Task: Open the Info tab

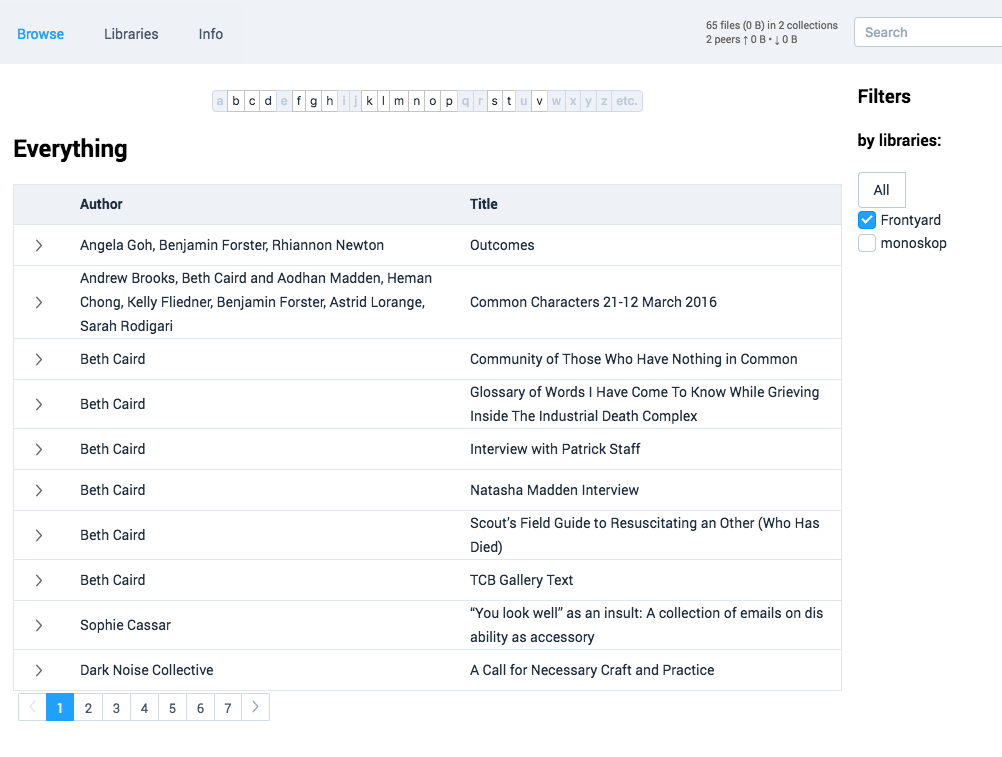Action: 210,34
